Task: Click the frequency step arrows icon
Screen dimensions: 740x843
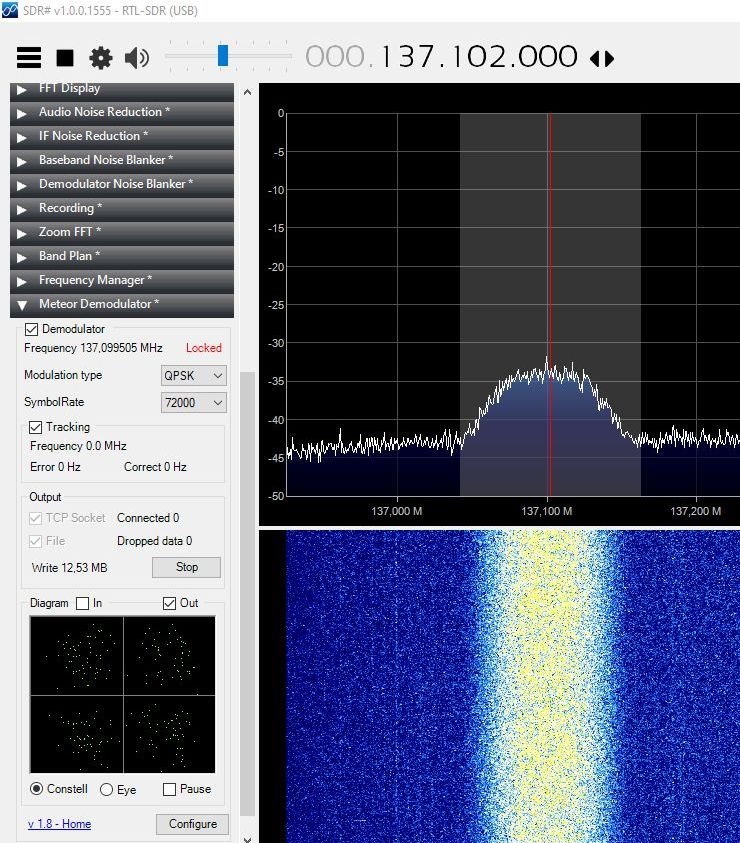Action: click(602, 58)
